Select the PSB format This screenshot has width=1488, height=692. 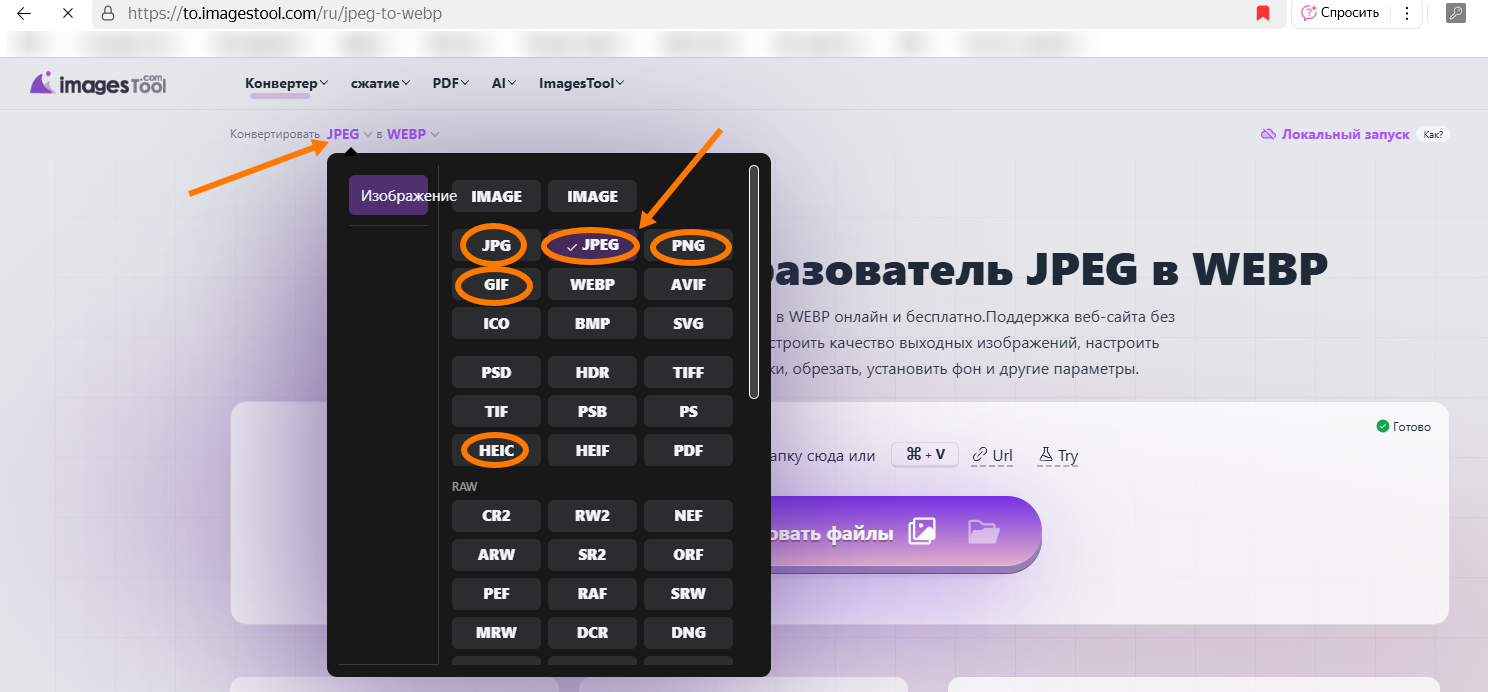(x=592, y=411)
